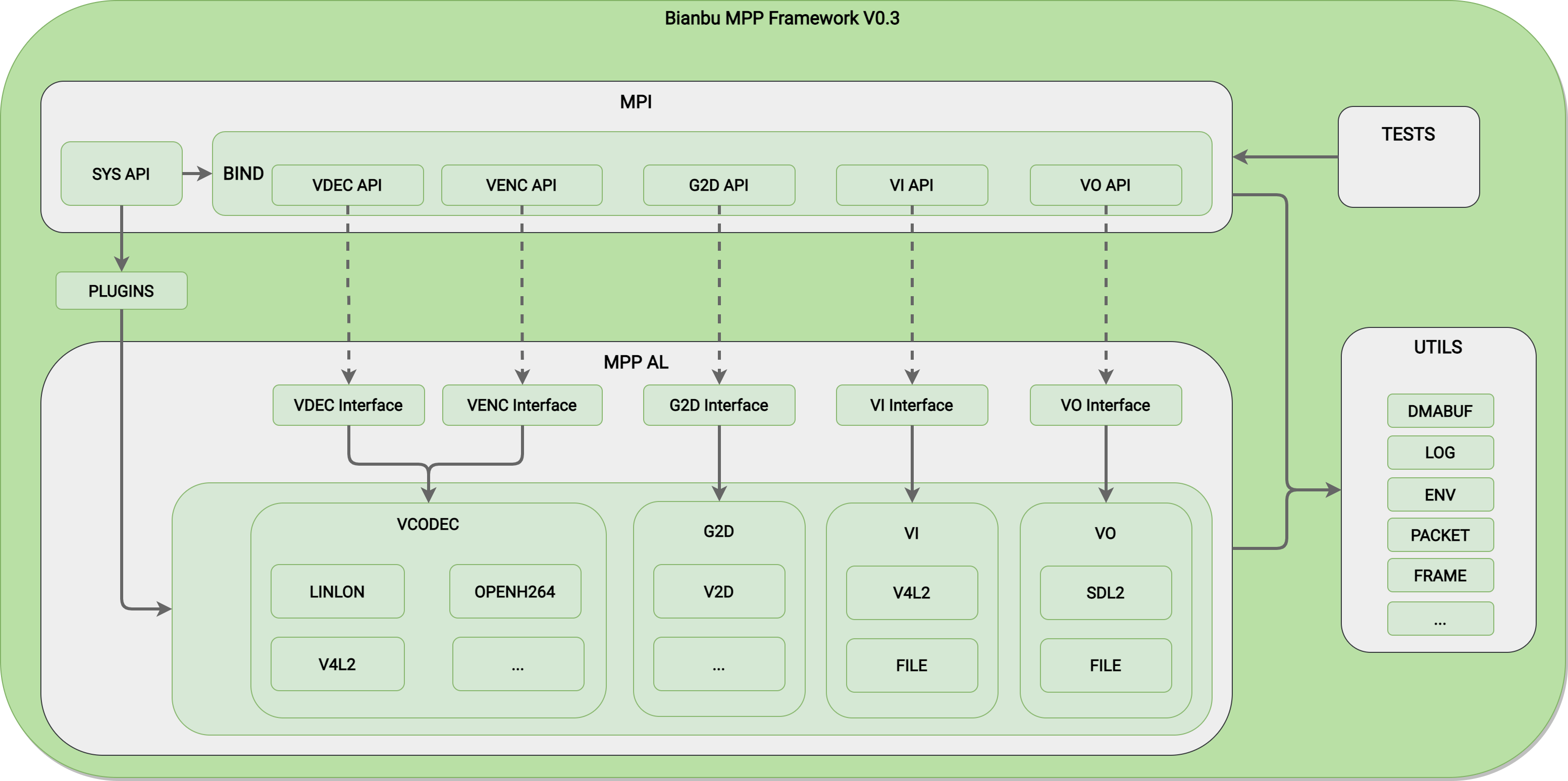Click the VDEC Interface block

pos(348,405)
